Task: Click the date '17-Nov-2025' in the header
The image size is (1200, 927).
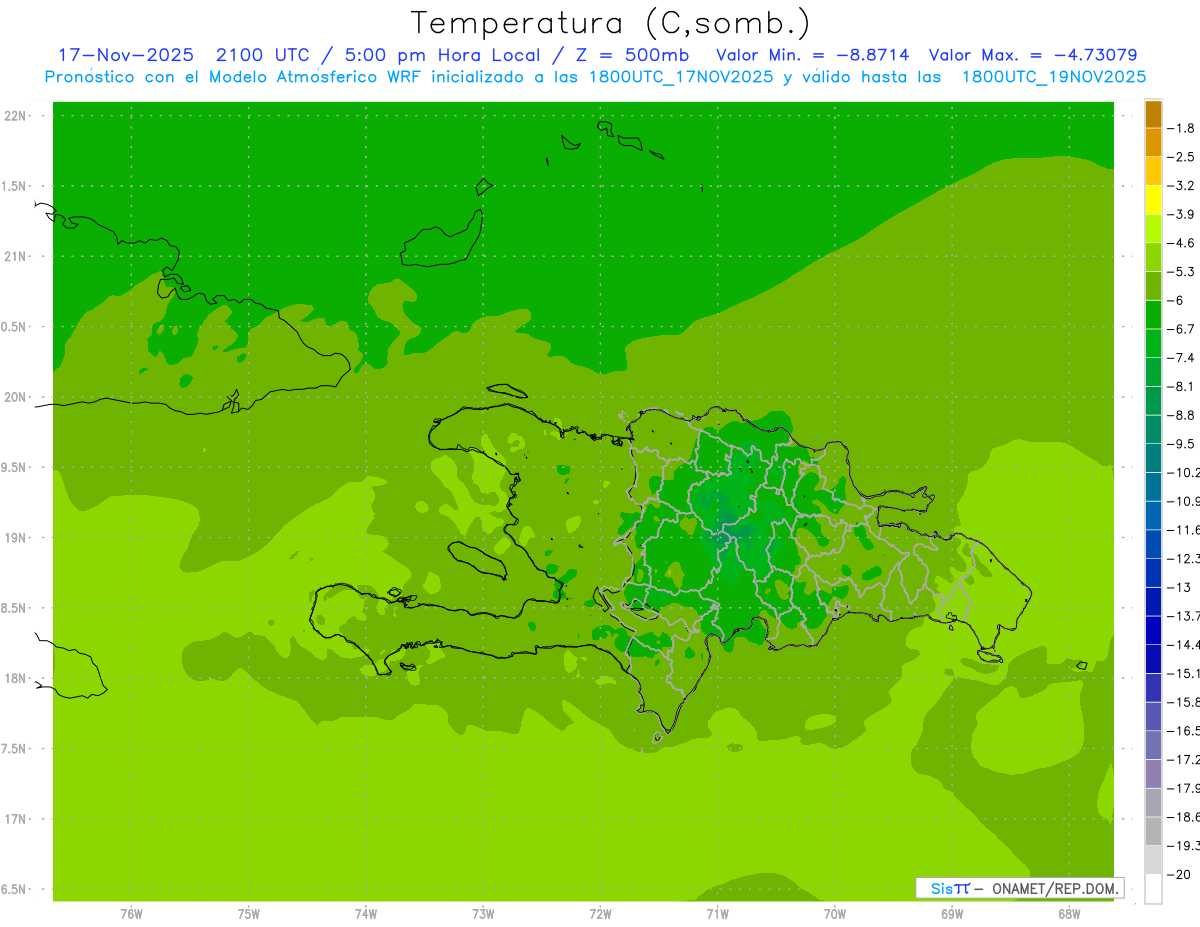Action: (x=125, y=55)
